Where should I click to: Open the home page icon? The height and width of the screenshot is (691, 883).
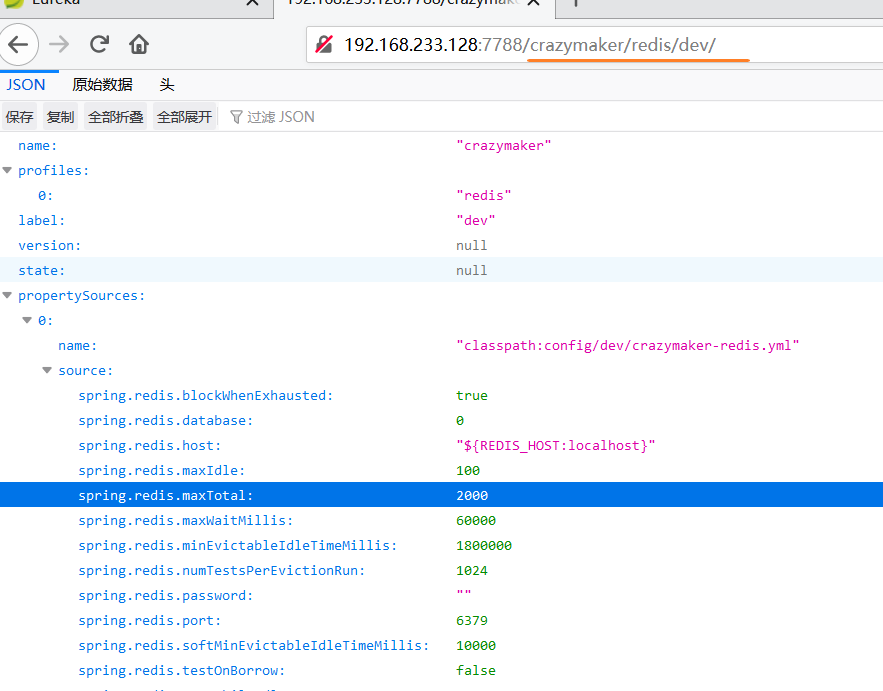coord(139,44)
